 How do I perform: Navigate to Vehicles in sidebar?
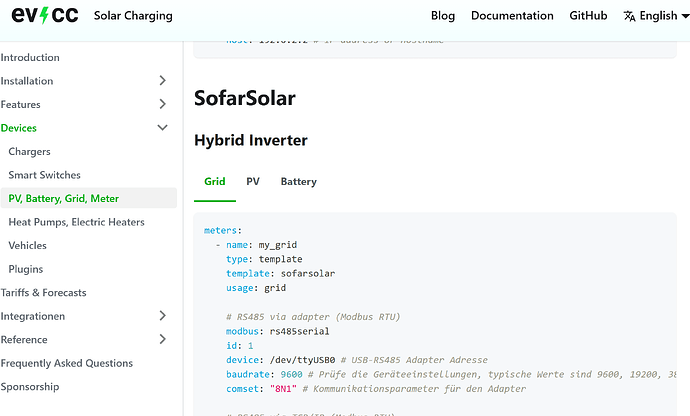pos(27,246)
